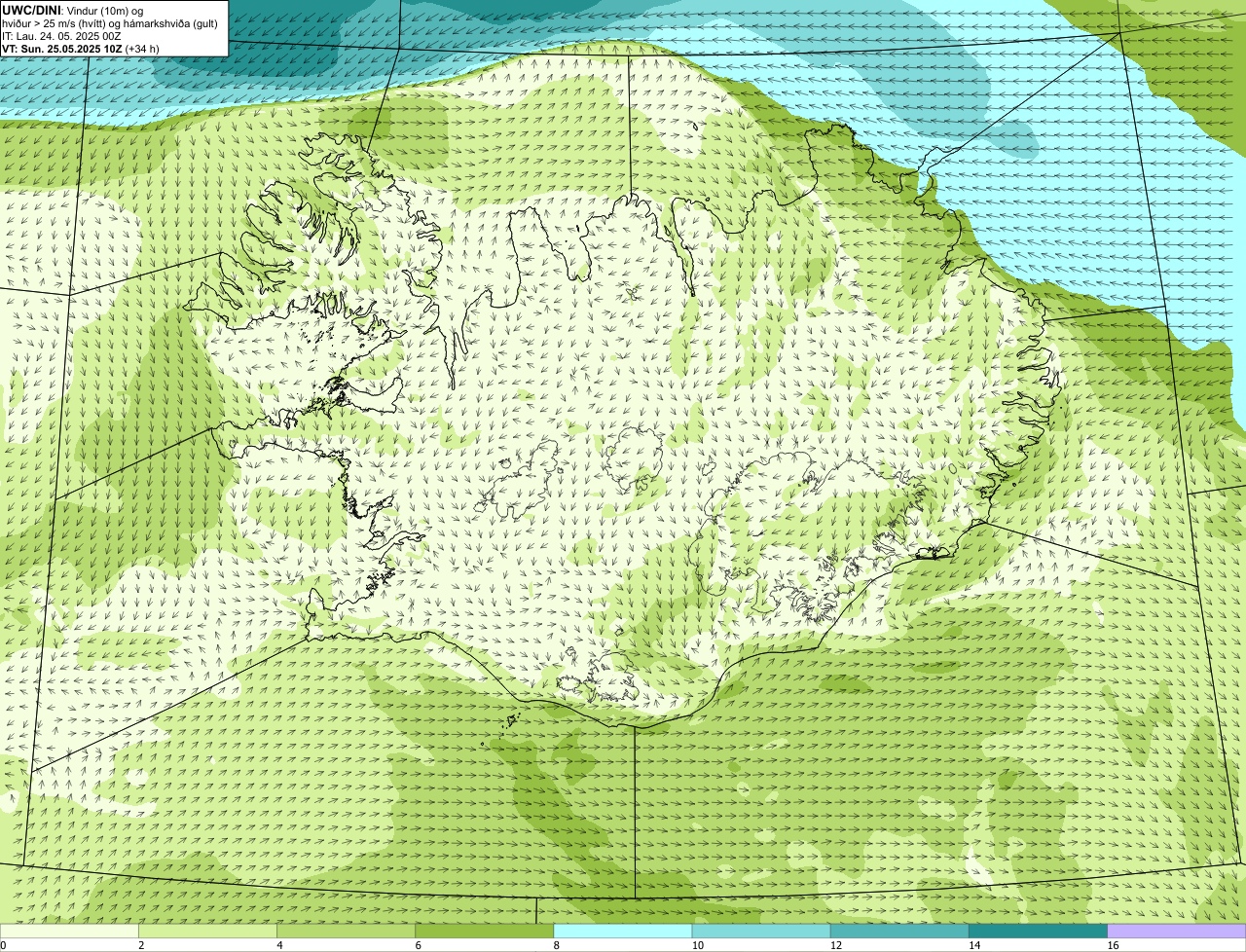Click the legend label "16"
The image size is (1246, 952).
(1113, 945)
